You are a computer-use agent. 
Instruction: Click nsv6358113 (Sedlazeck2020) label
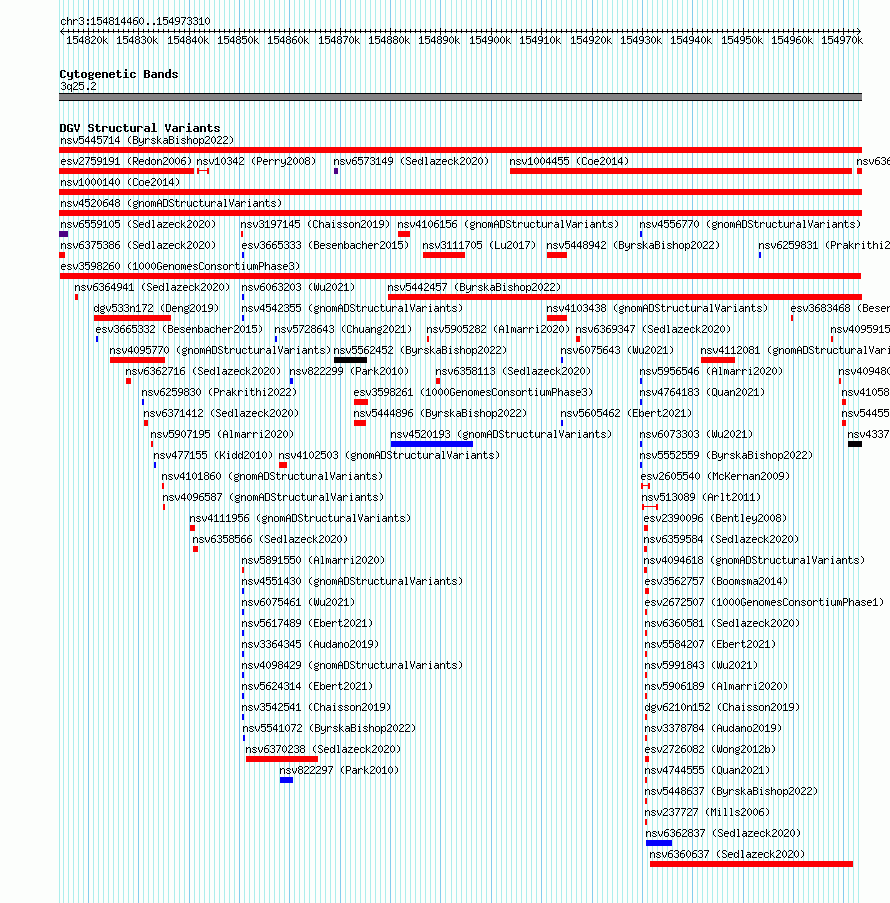pos(513,371)
